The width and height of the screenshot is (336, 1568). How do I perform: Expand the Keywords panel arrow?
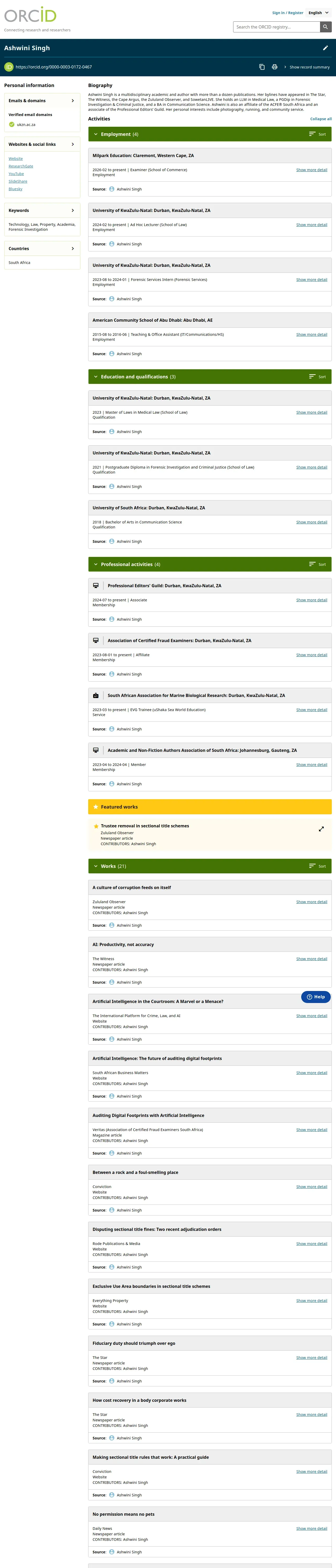72,211
